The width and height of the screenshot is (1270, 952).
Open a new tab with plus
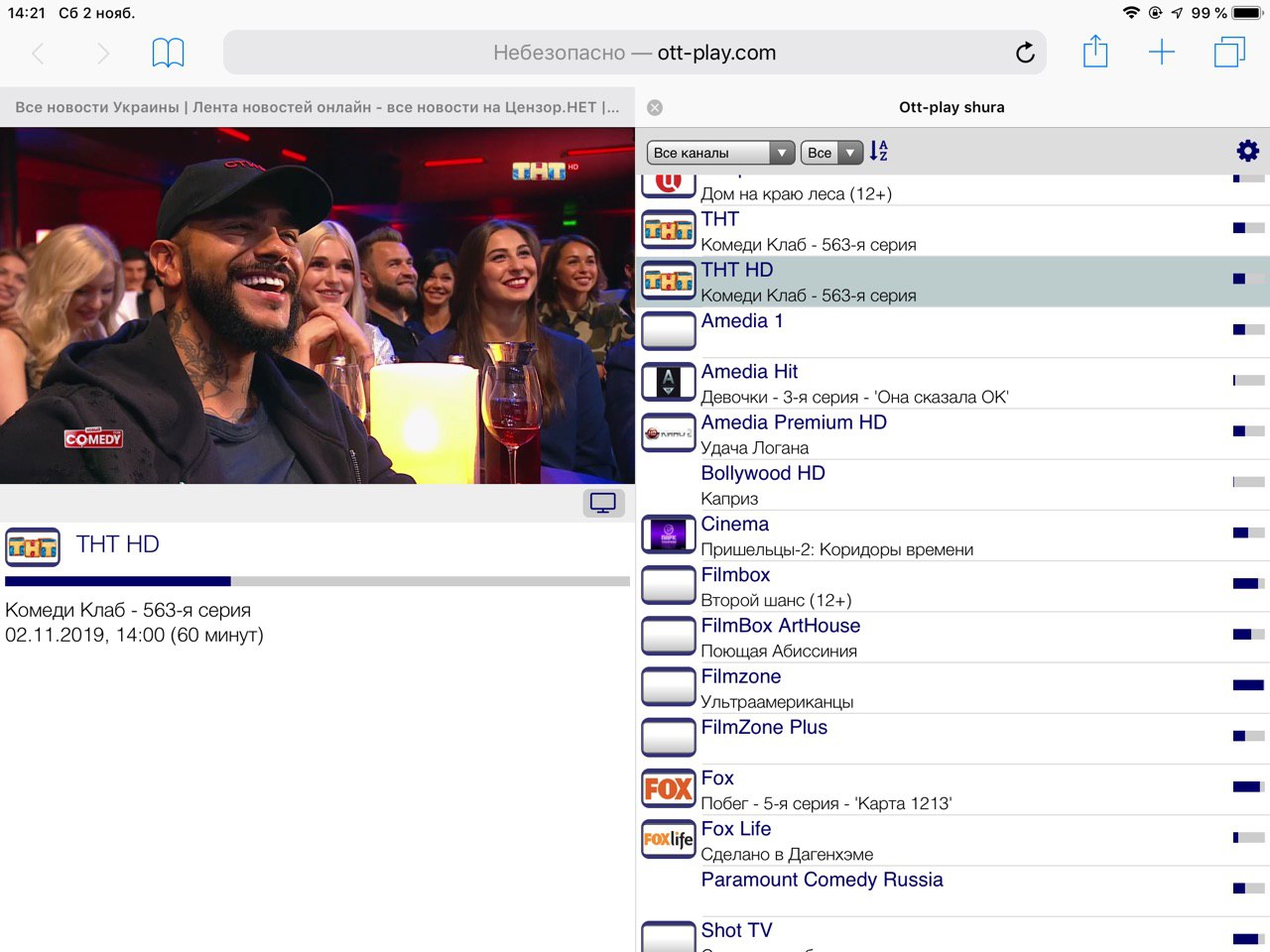coord(1162,53)
